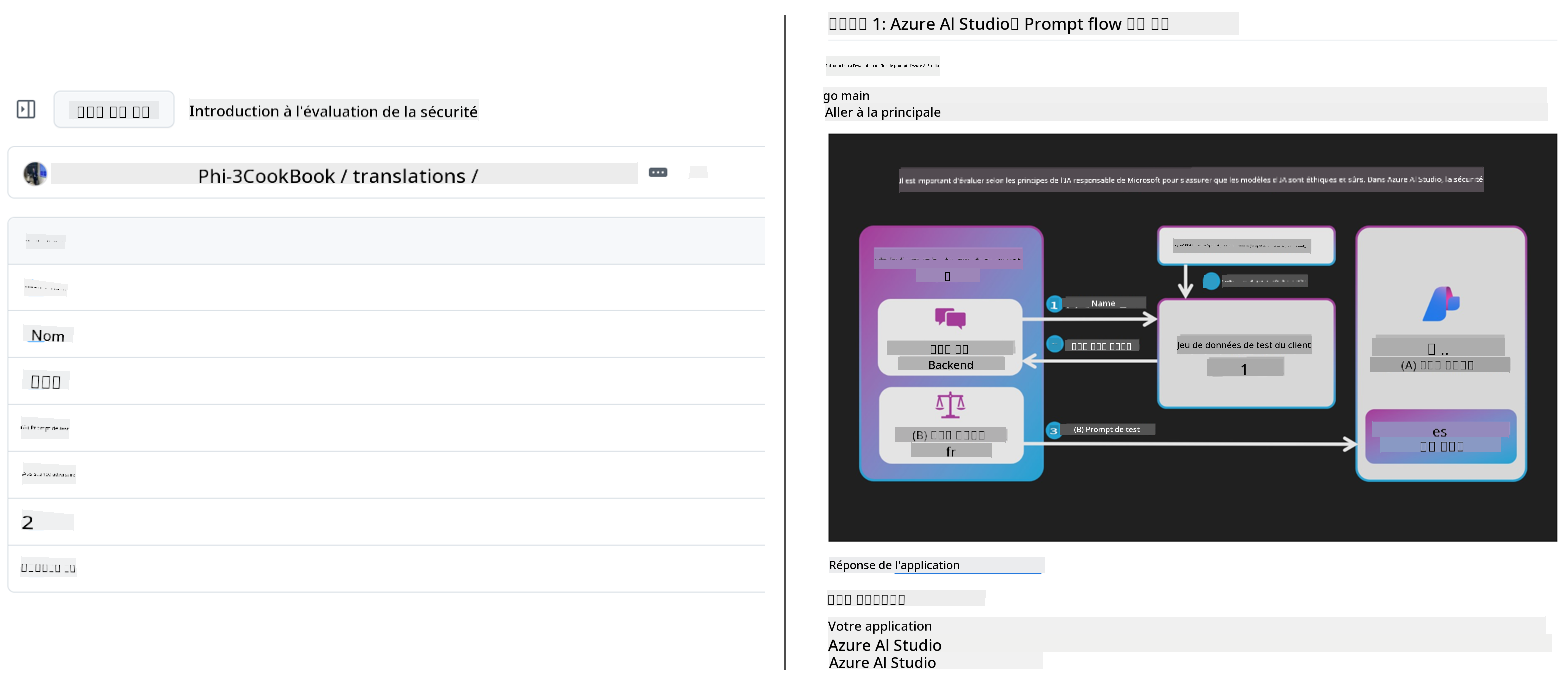Click the 'Backend' label in diagram

tap(950, 365)
